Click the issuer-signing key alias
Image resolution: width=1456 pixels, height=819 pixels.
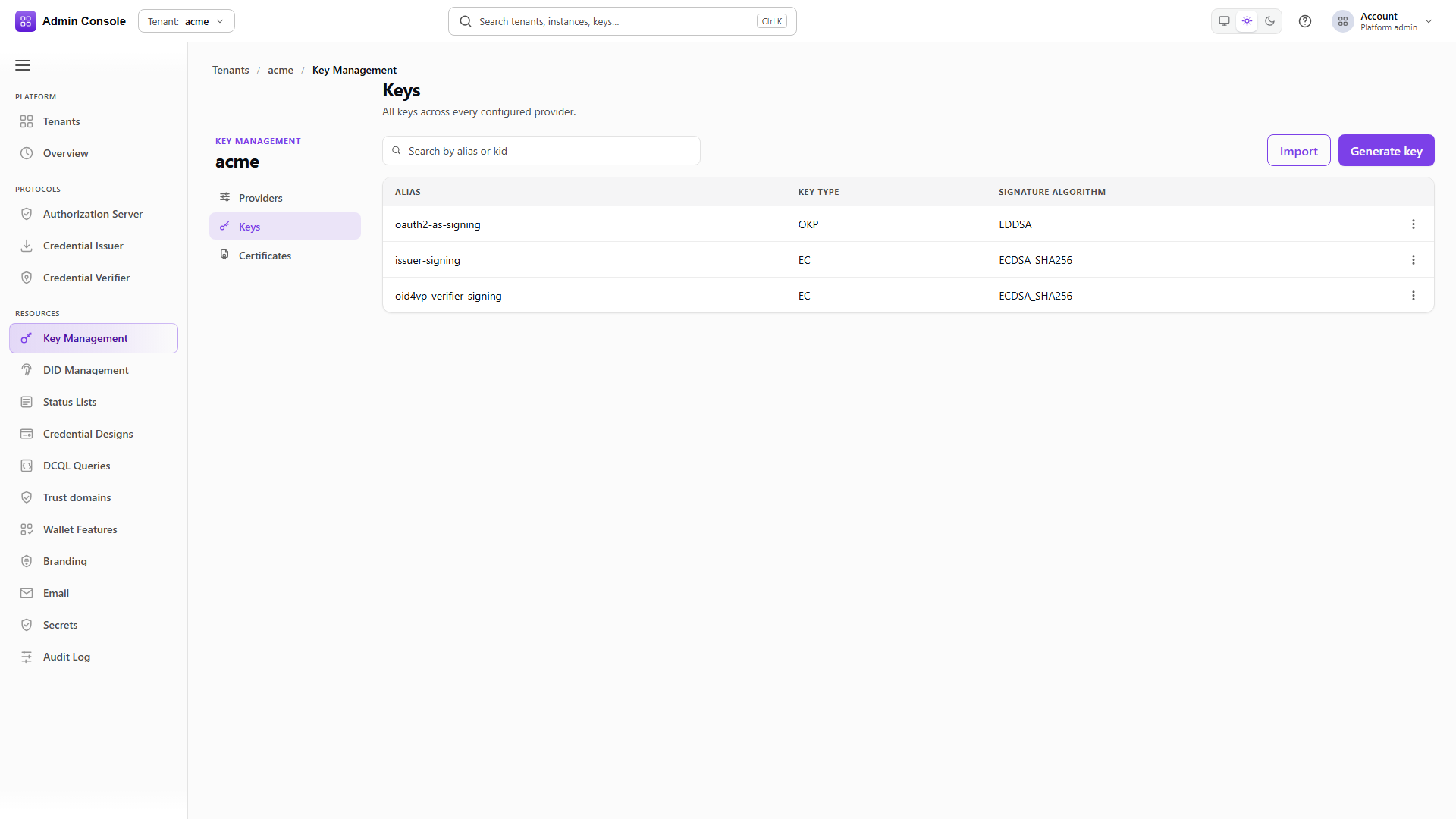428,260
